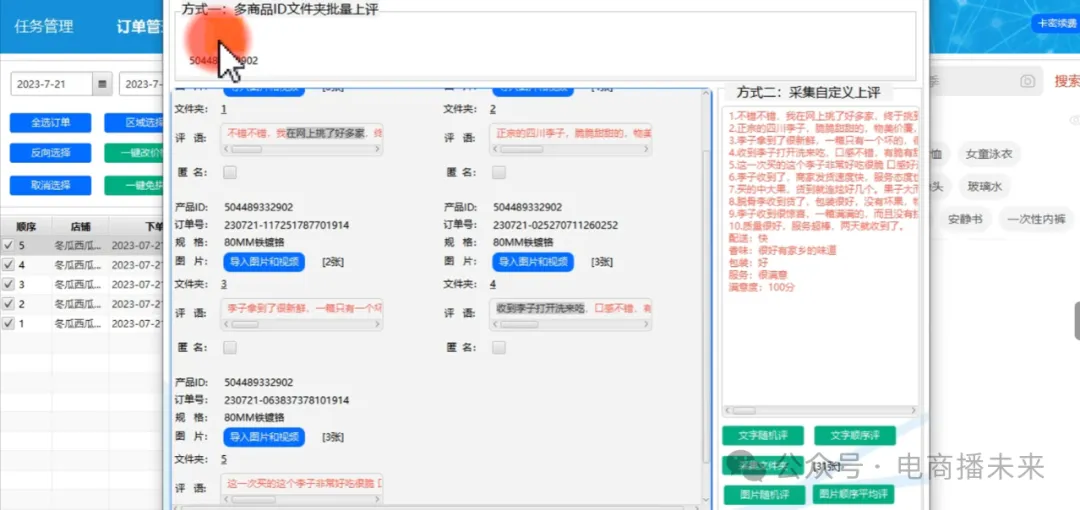Screen dimensions: 1080x510
Task: Select the 女童泳衣 search tag
Action: click(989, 154)
